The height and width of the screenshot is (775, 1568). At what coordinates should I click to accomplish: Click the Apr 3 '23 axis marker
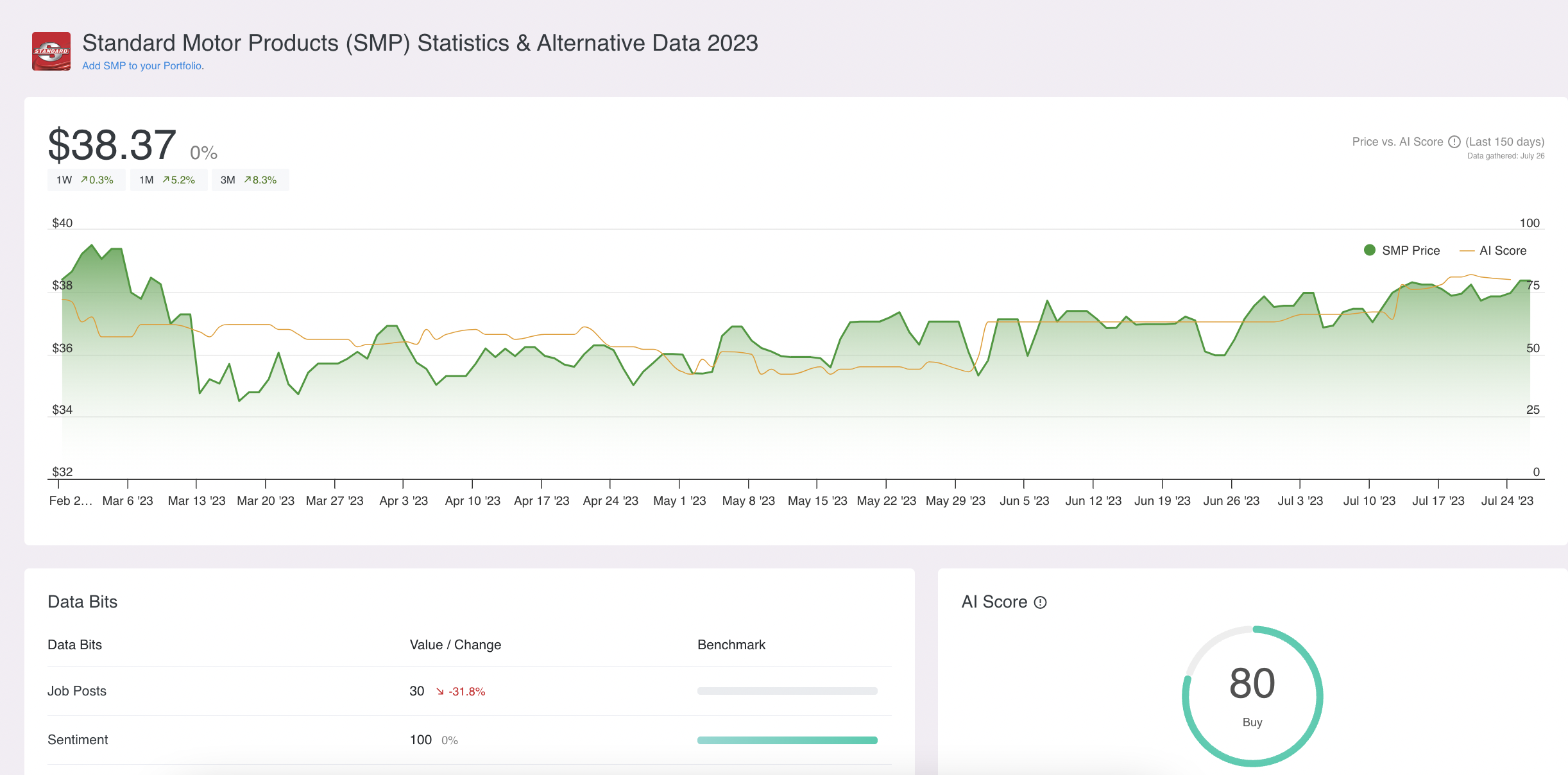pos(404,501)
